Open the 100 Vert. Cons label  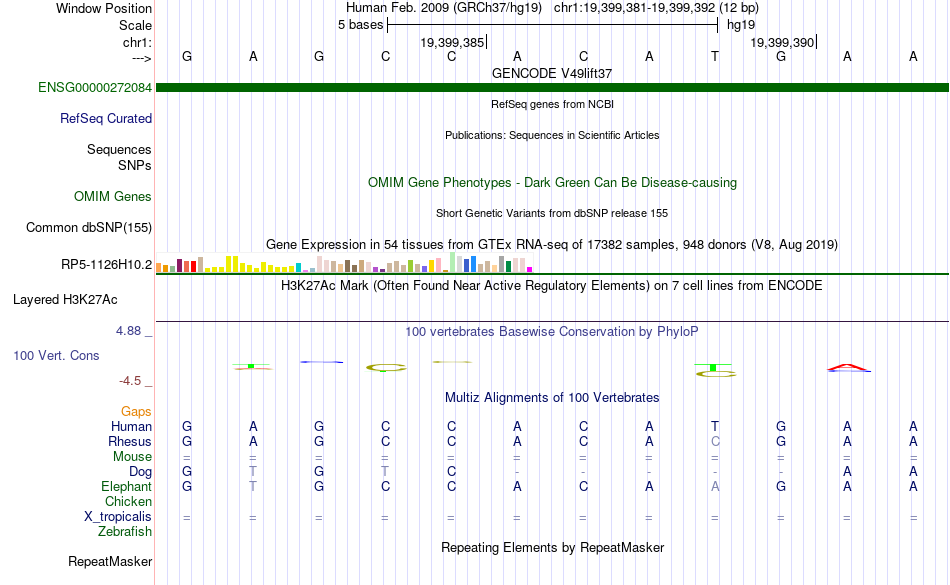pos(56,355)
